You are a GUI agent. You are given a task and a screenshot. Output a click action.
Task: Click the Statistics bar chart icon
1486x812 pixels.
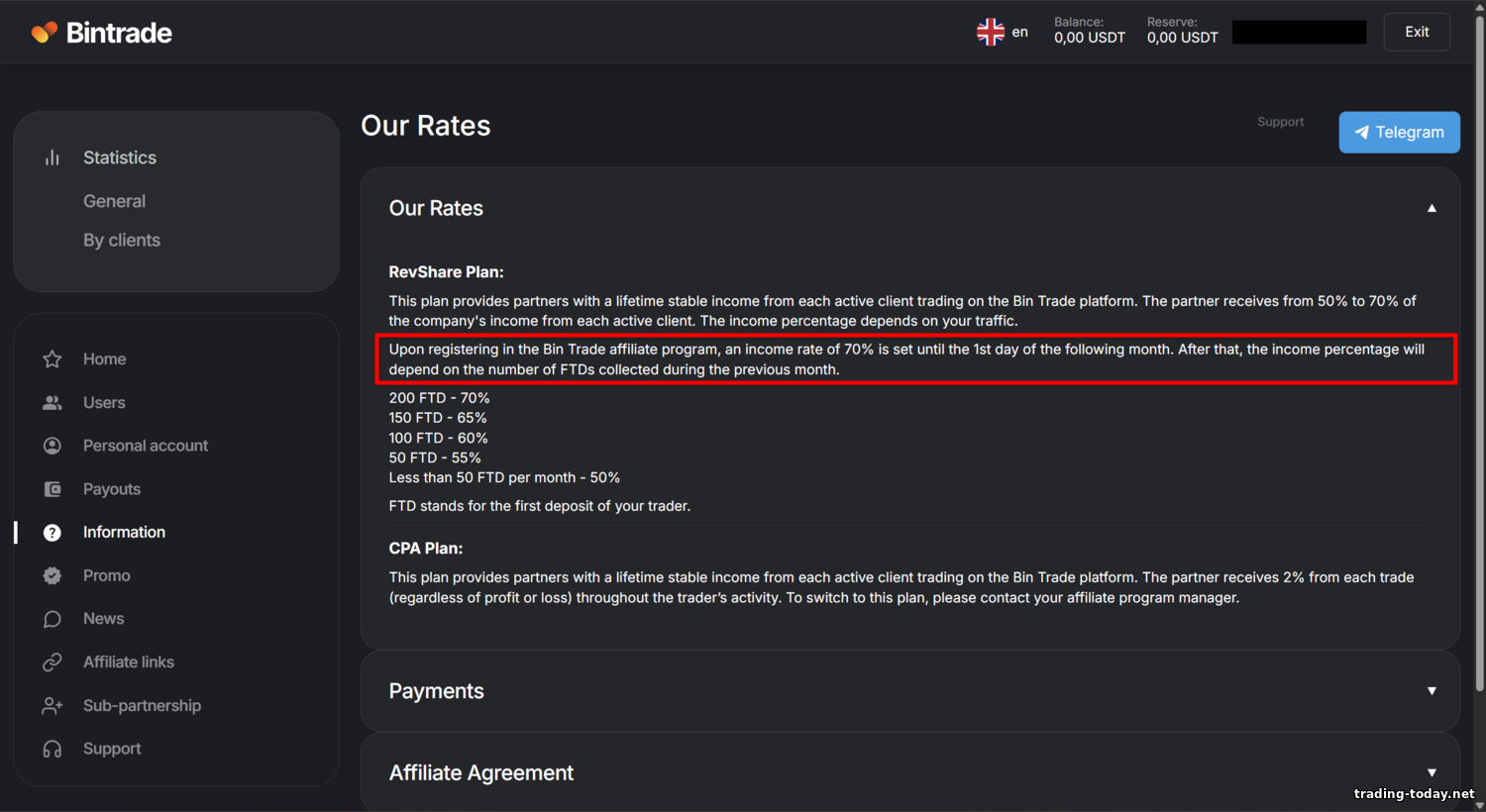53,157
